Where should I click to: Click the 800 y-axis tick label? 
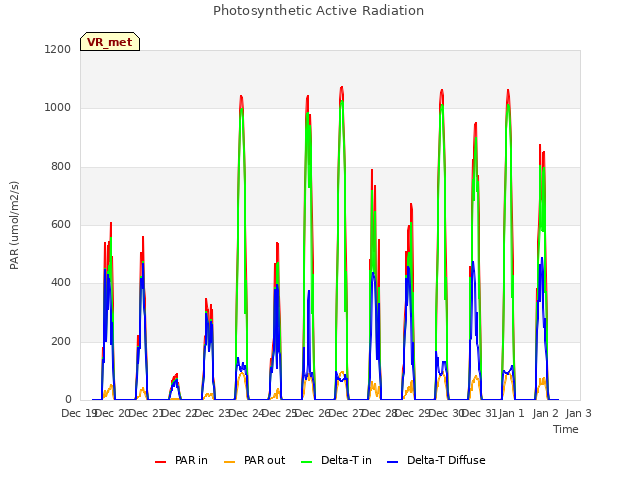pos(61,167)
